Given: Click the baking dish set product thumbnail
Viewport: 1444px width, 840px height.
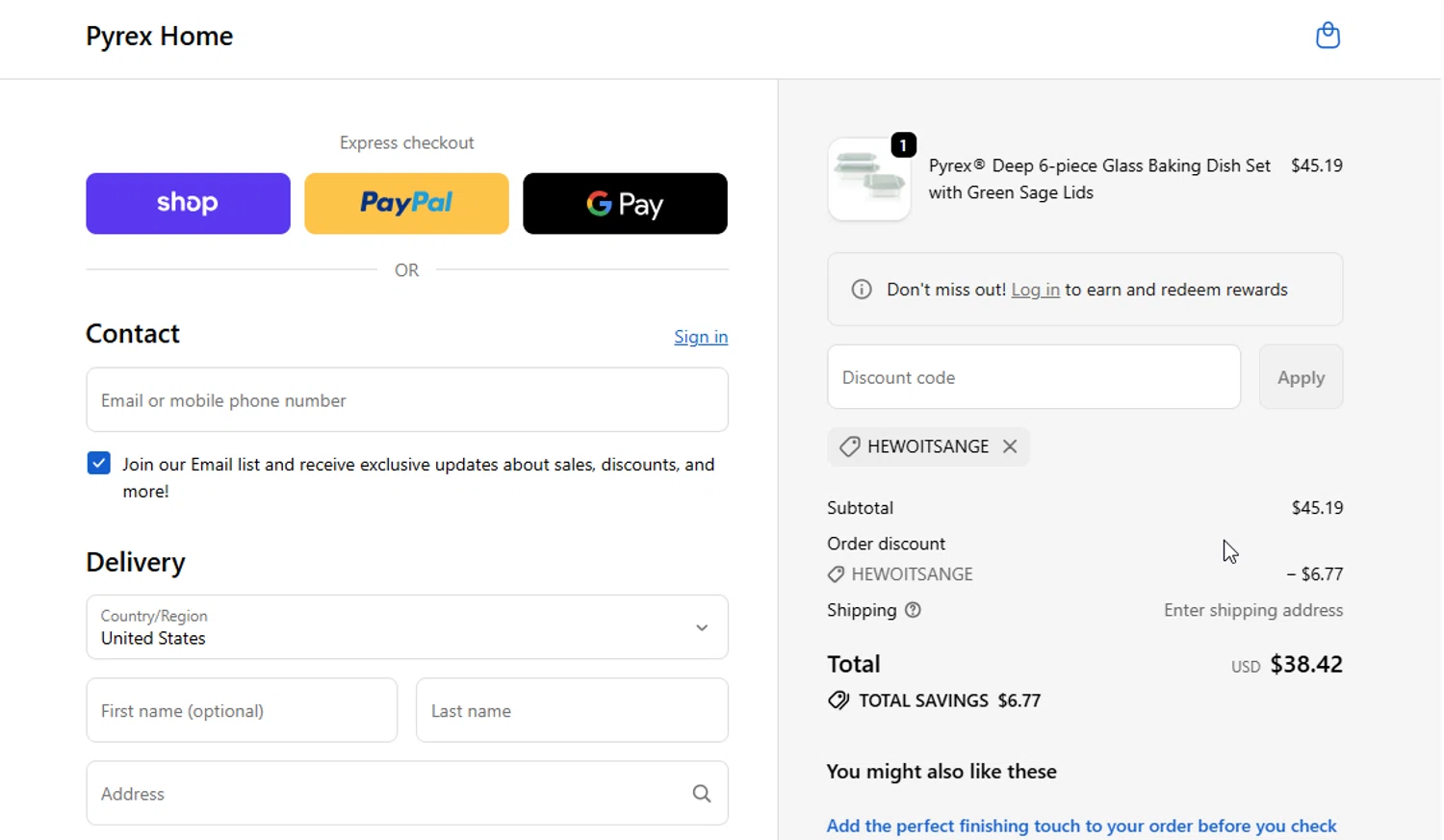Looking at the screenshot, I should click(869, 180).
